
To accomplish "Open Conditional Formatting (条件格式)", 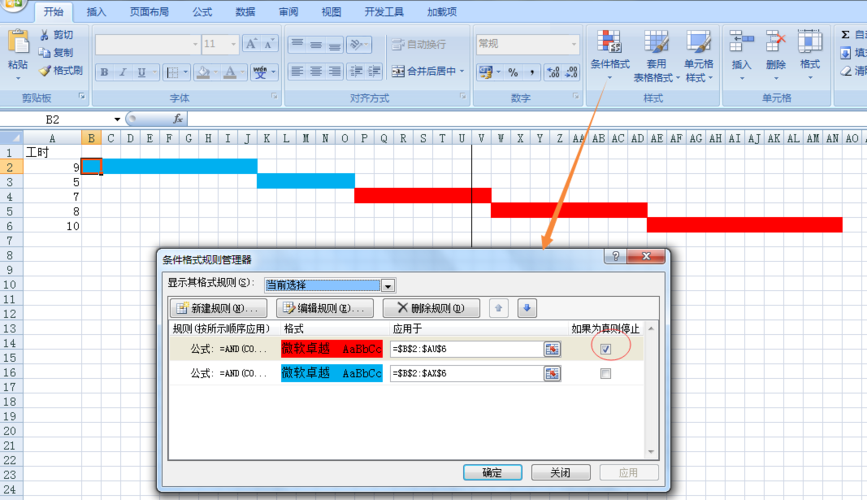I will pyautogui.click(x=610, y=55).
